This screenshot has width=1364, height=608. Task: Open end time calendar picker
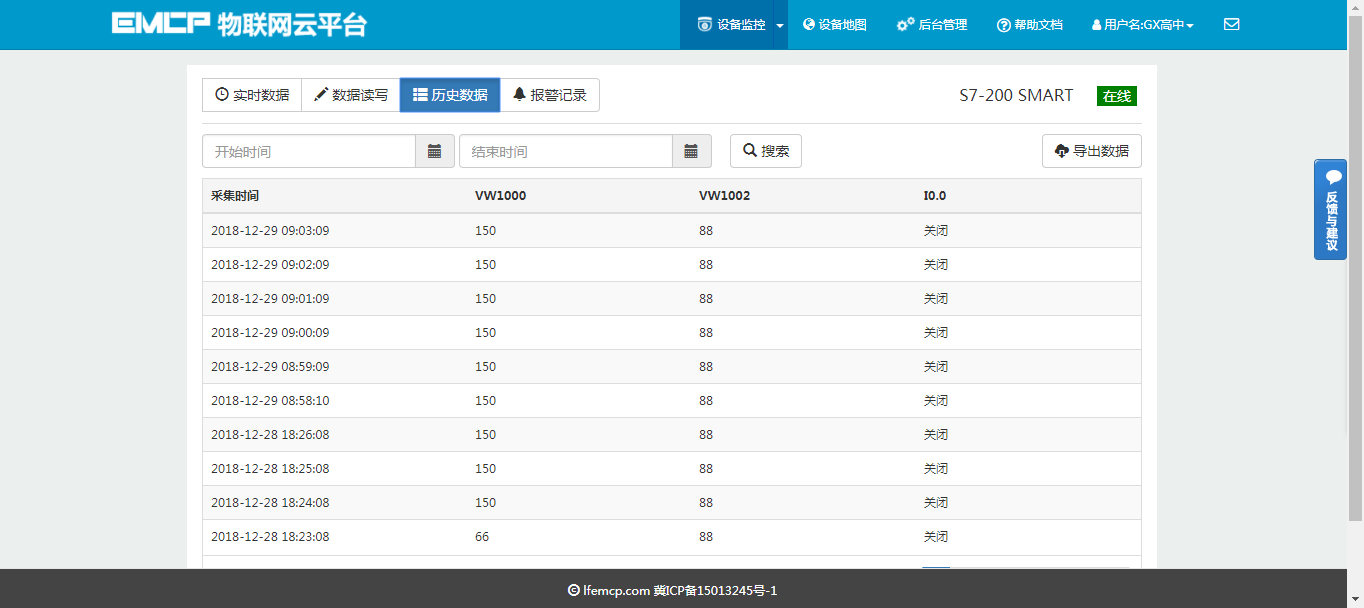coord(692,151)
